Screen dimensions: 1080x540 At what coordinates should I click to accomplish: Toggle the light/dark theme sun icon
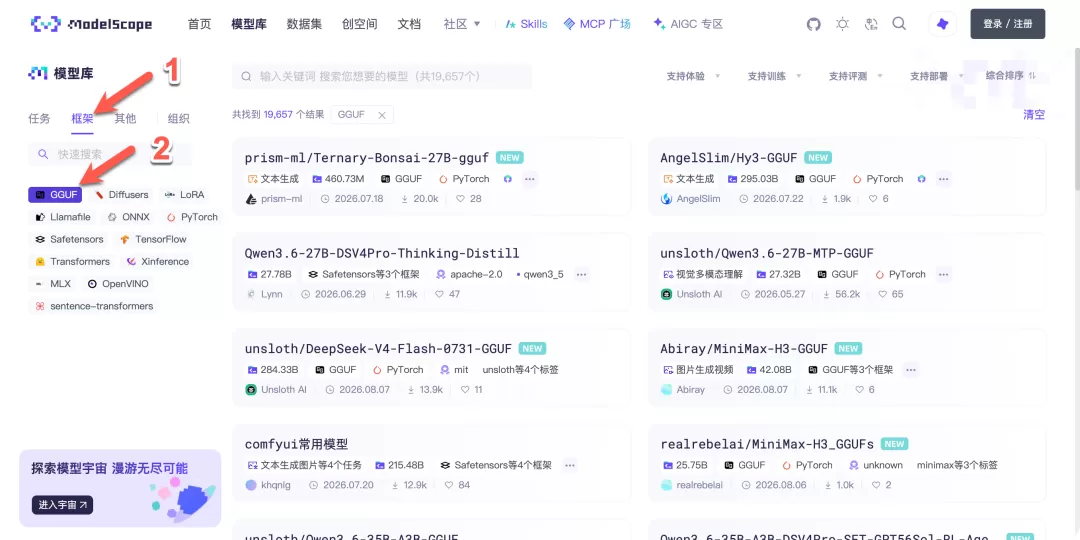(842, 24)
